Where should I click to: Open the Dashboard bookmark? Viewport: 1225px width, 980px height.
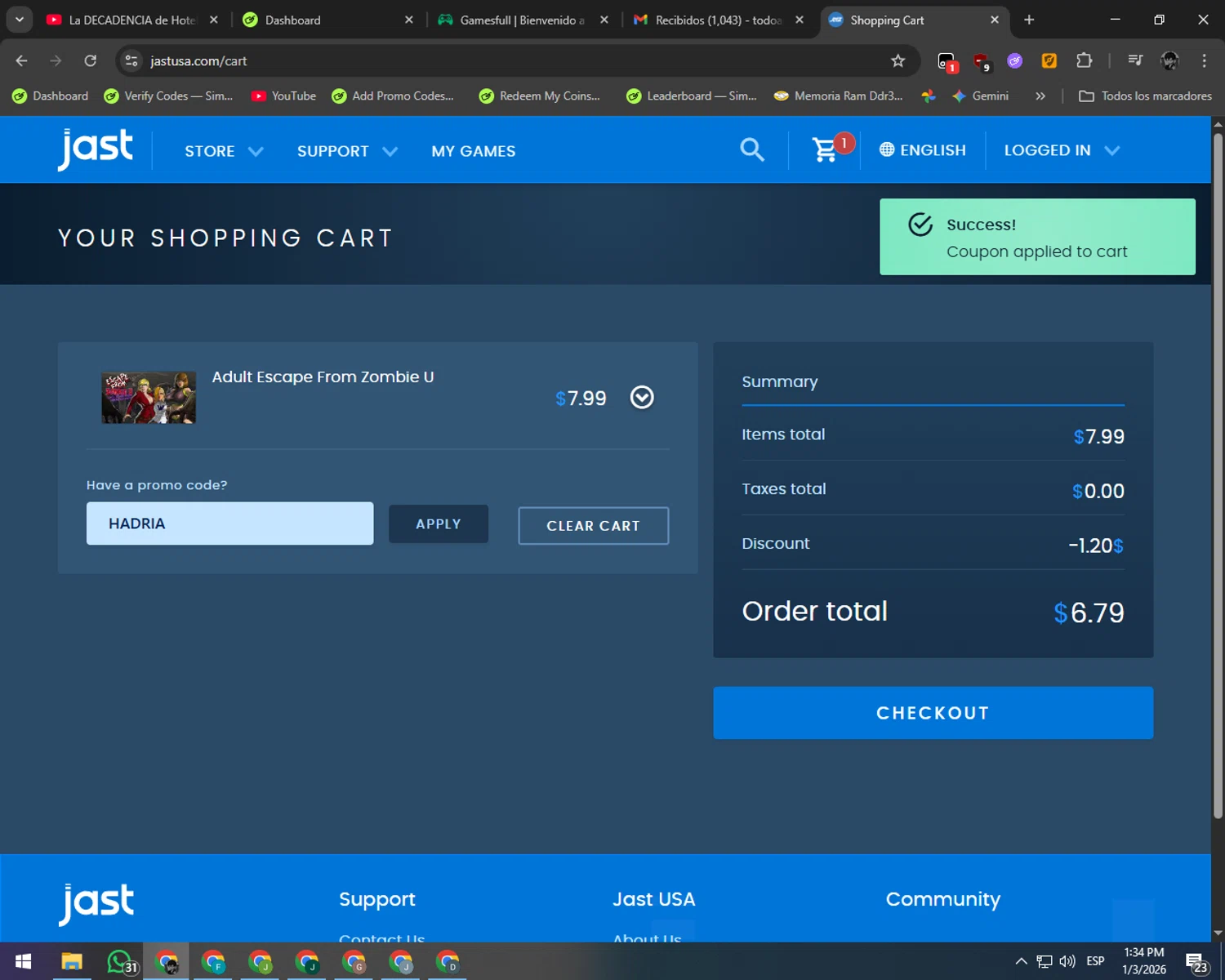click(x=51, y=96)
